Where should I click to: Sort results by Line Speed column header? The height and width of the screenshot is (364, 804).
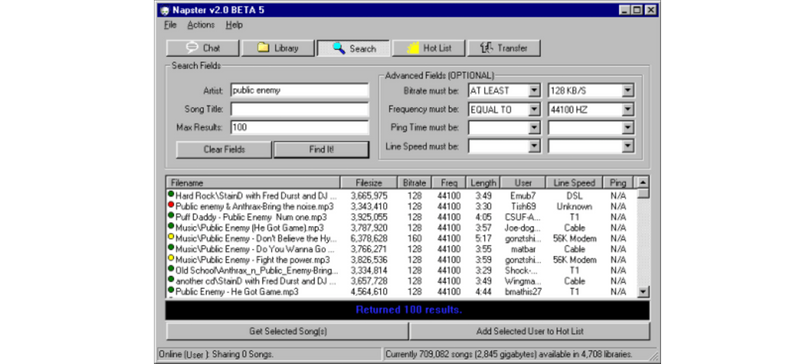574,183
